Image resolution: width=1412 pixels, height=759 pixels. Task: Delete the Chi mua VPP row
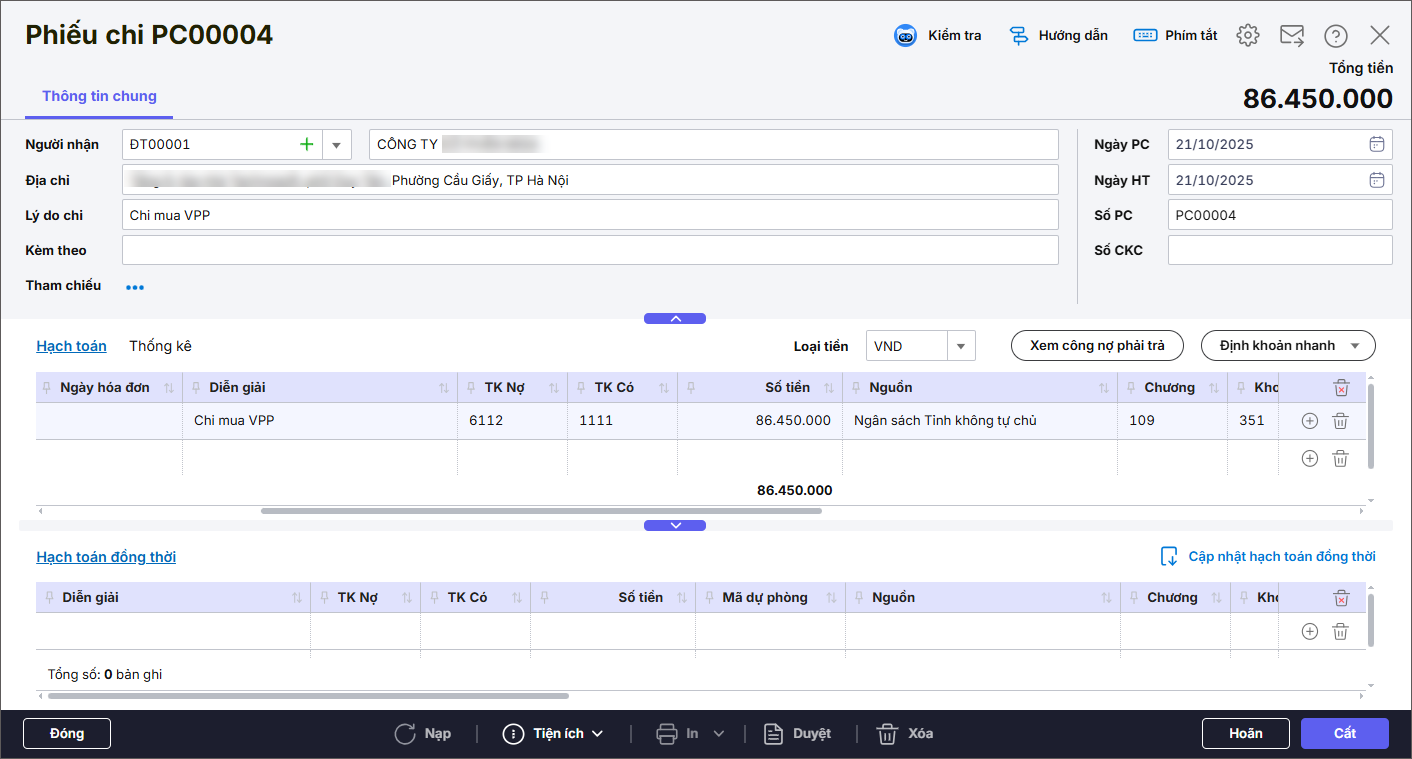1340,421
